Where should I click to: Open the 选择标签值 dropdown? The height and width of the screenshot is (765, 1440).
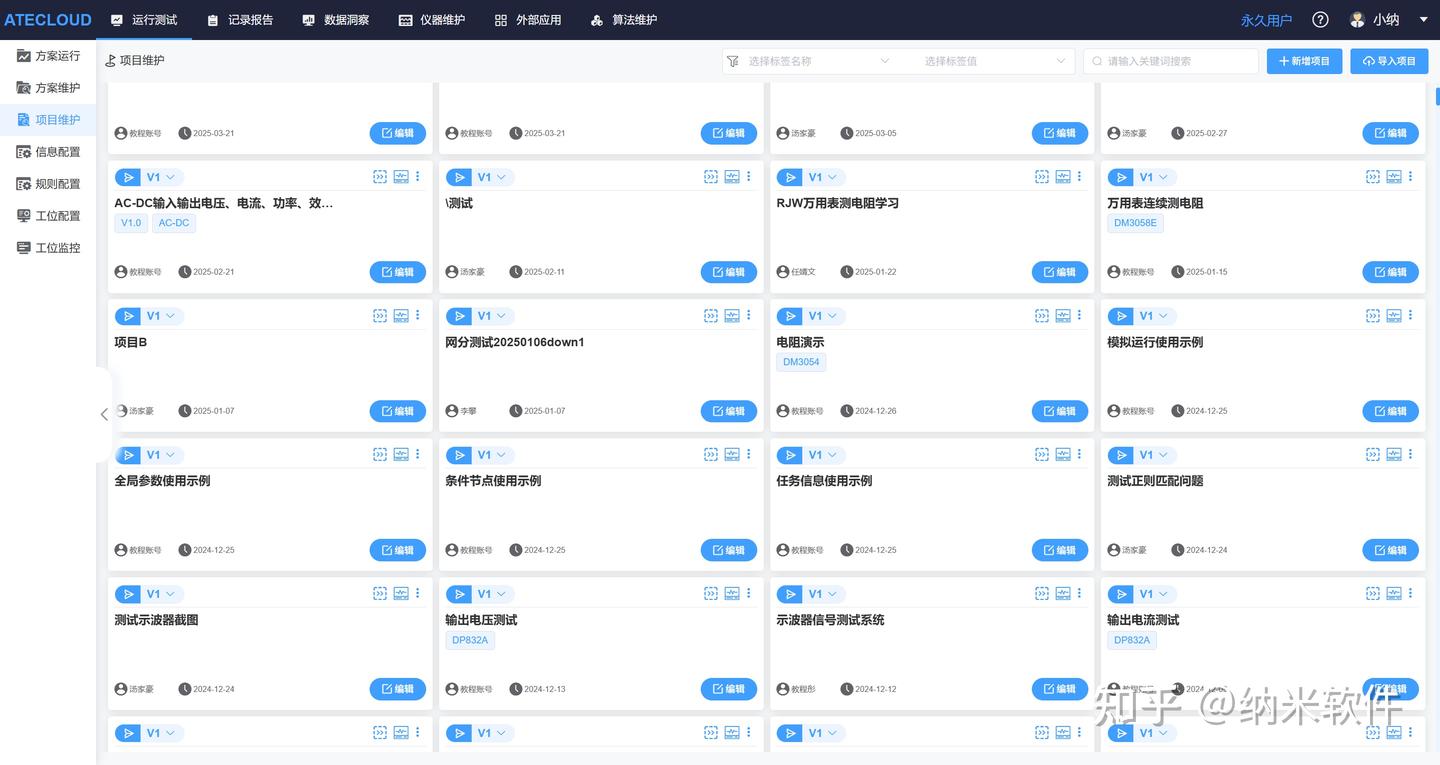(990, 61)
